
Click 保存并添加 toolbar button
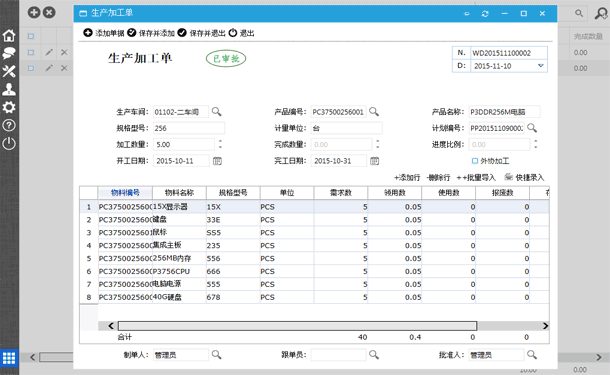click(151, 33)
